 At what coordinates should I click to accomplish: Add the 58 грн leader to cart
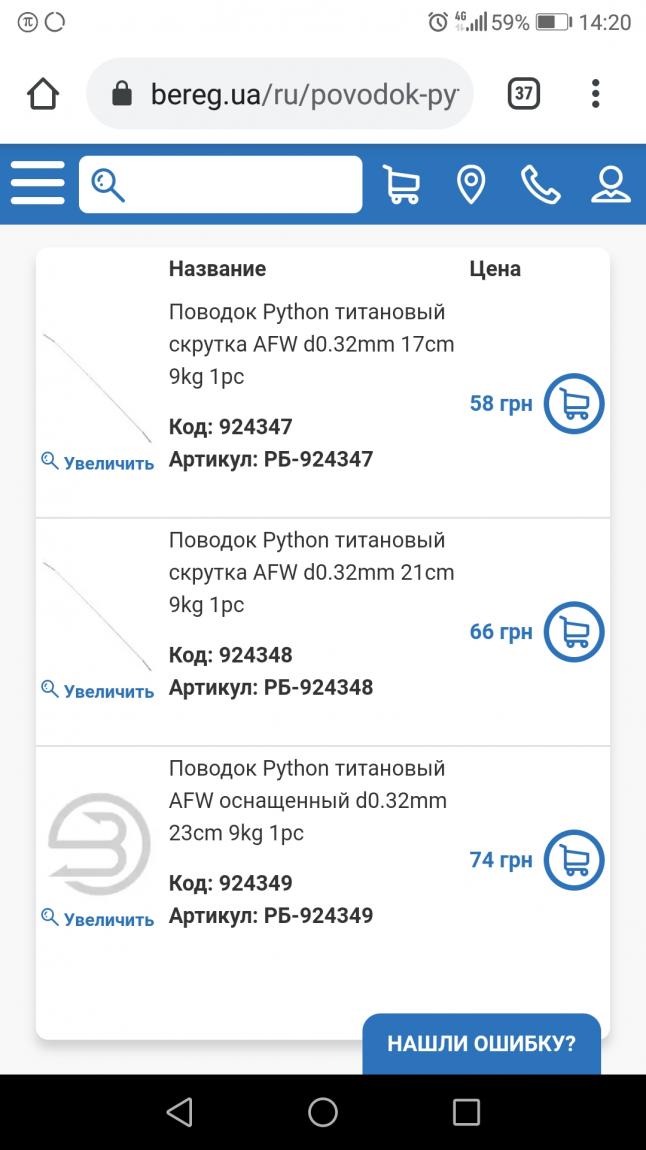click(574, 404)
